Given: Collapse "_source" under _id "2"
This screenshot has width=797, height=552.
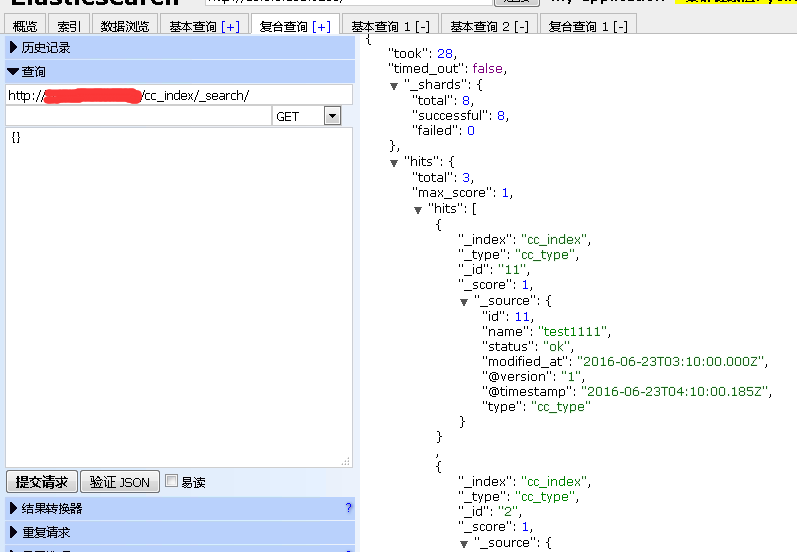Looking at the screenshot, I should click(x=464, y=544).
